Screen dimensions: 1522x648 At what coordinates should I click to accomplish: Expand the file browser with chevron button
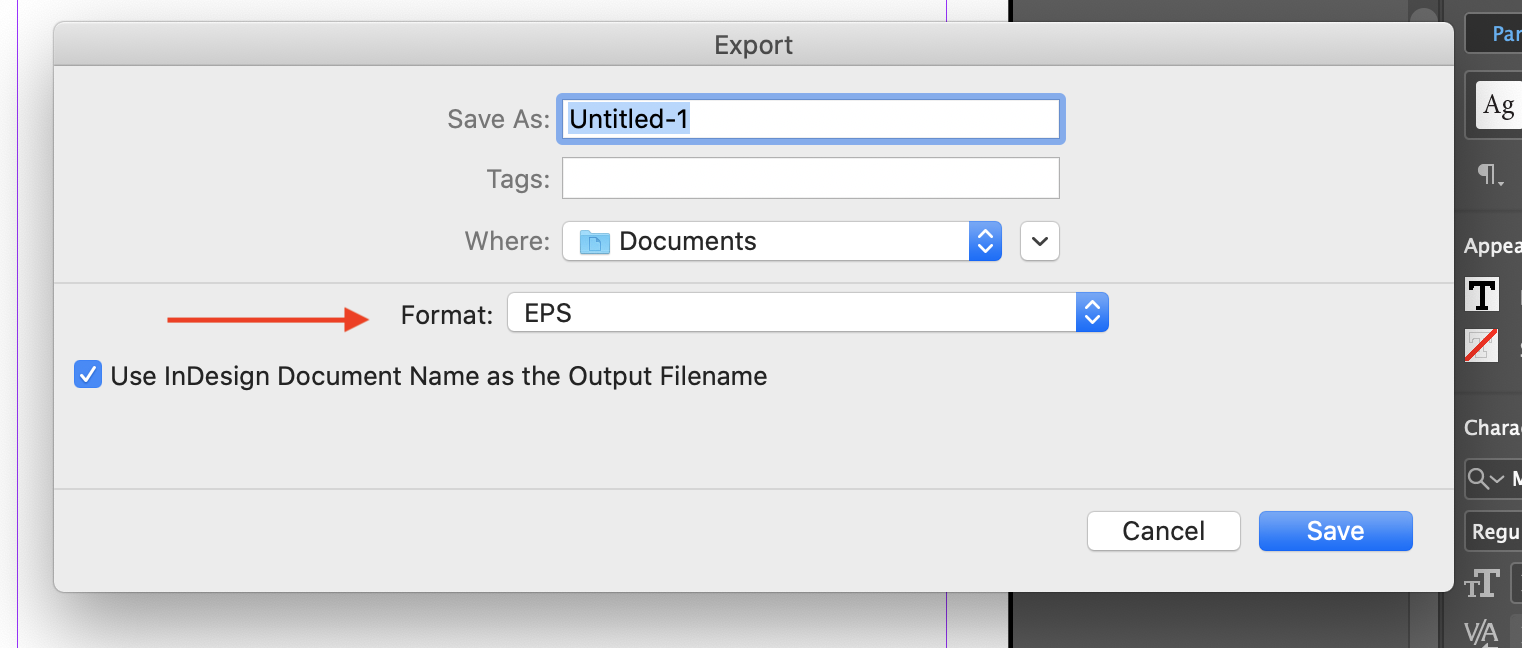(1040, 241)
